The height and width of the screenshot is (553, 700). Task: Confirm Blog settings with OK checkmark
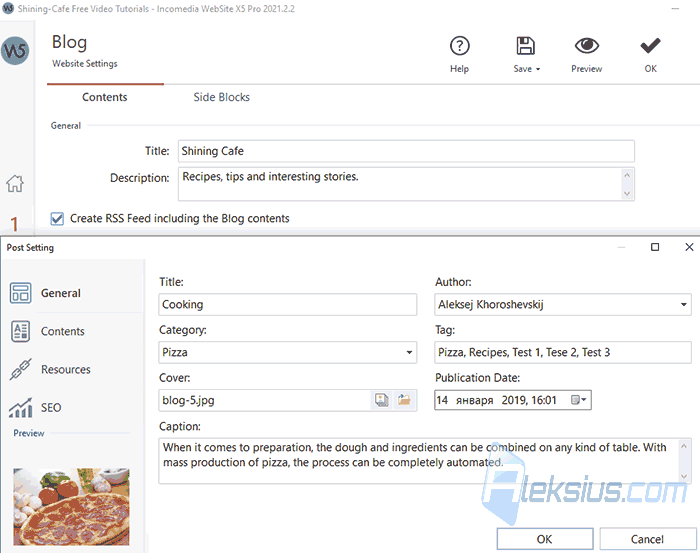click(650, 46)
